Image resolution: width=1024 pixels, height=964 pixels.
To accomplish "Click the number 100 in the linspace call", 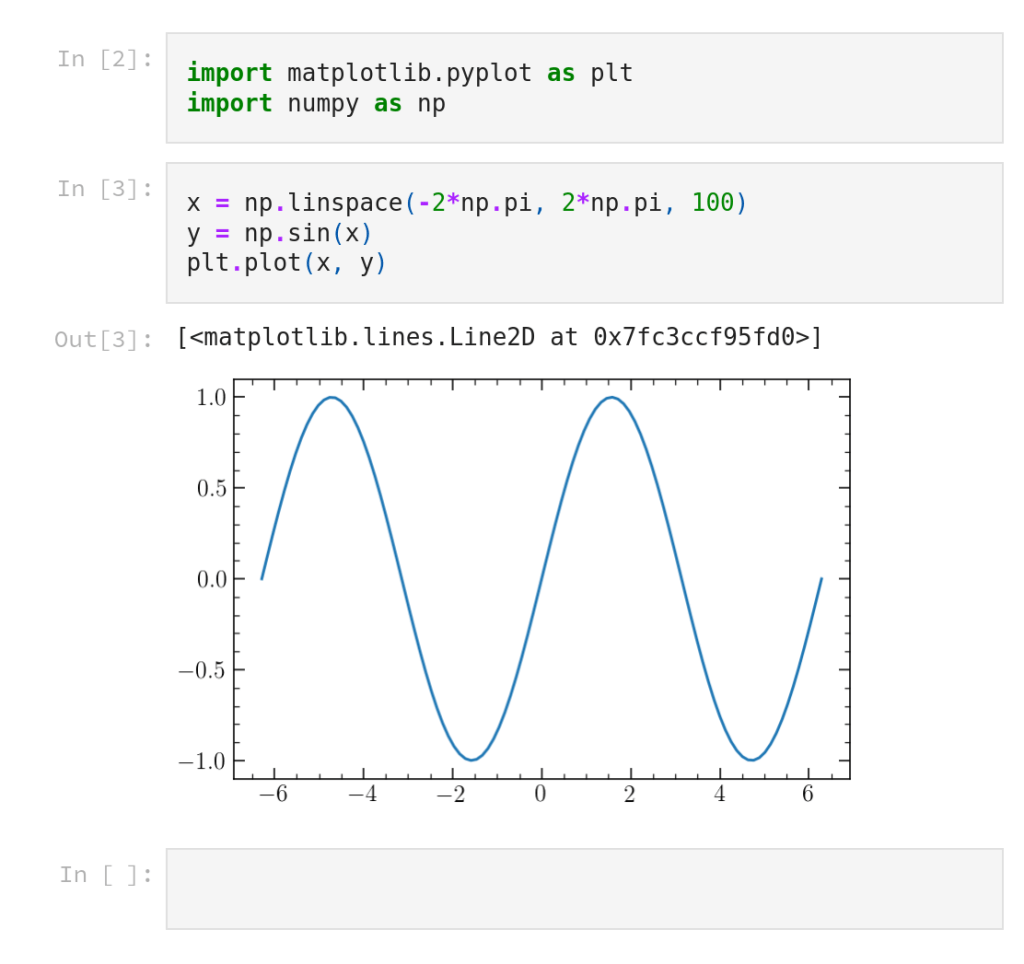I will point(713,203).
